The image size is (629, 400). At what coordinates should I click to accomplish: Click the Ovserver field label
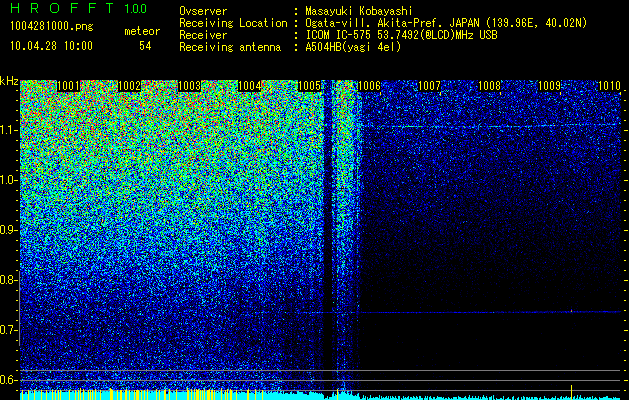click(203, 11)
